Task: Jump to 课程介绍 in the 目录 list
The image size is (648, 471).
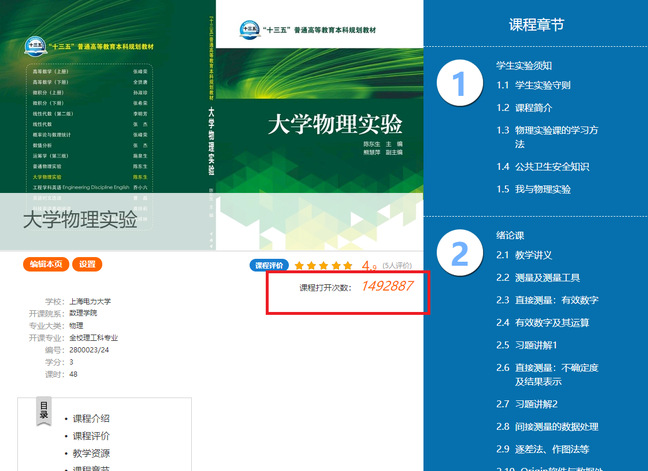Action: [x=92, y=419]
